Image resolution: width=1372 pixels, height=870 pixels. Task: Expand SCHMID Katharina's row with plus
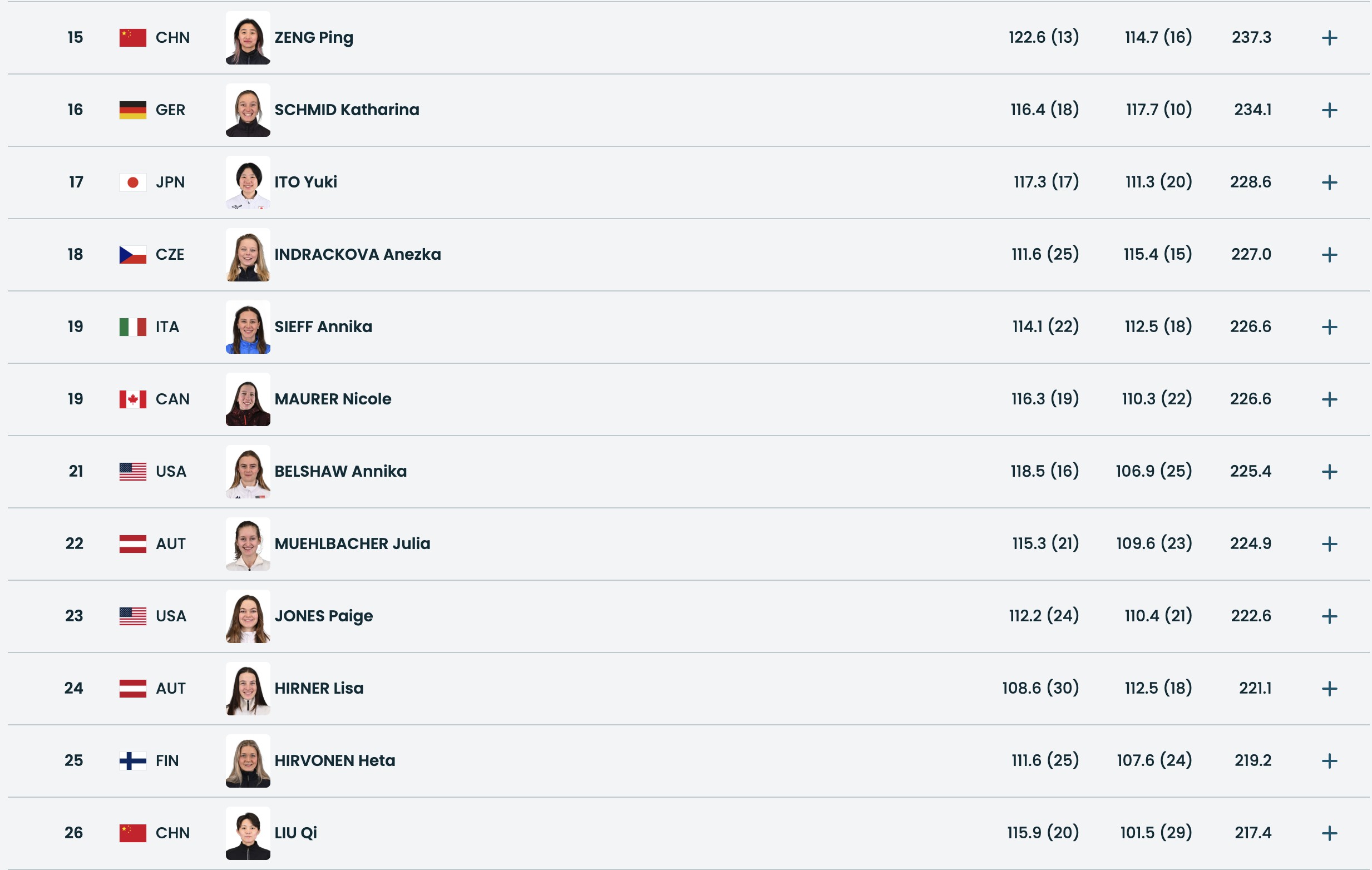(1329, 111)
